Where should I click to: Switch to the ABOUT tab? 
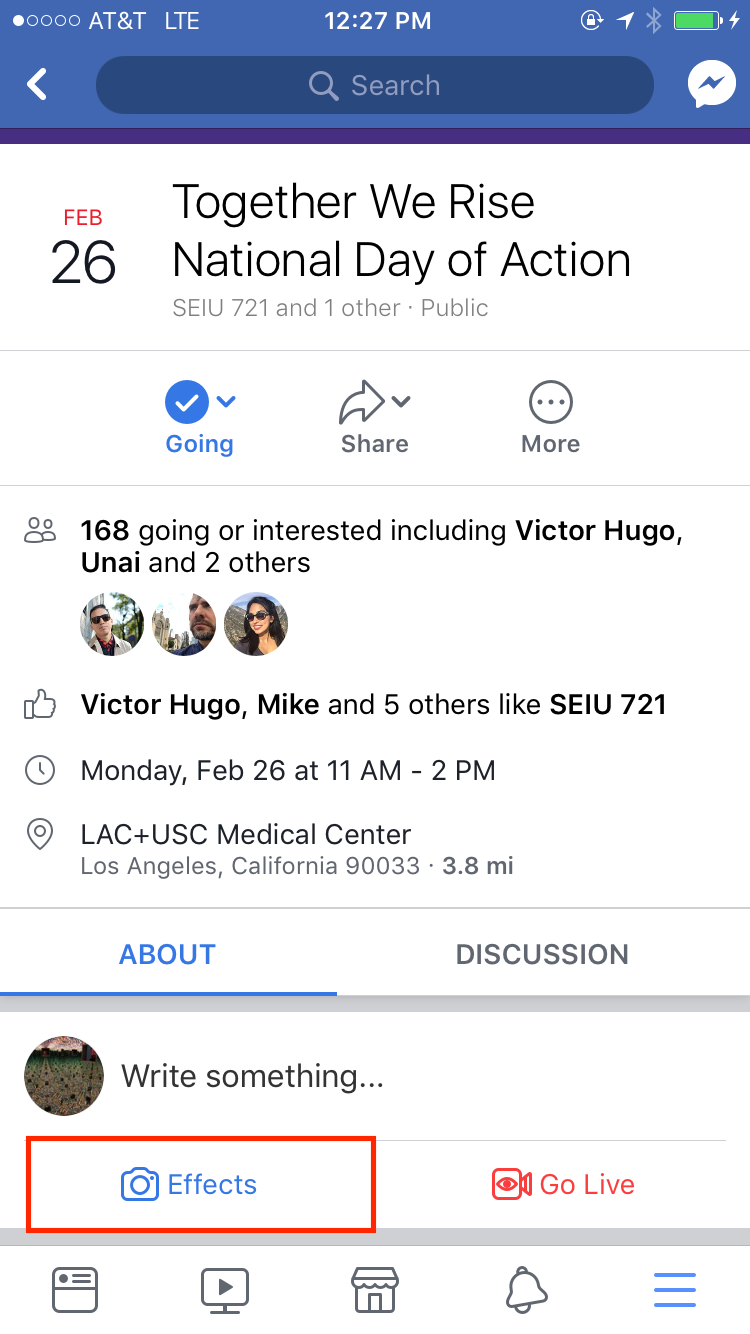pos(168,954)
